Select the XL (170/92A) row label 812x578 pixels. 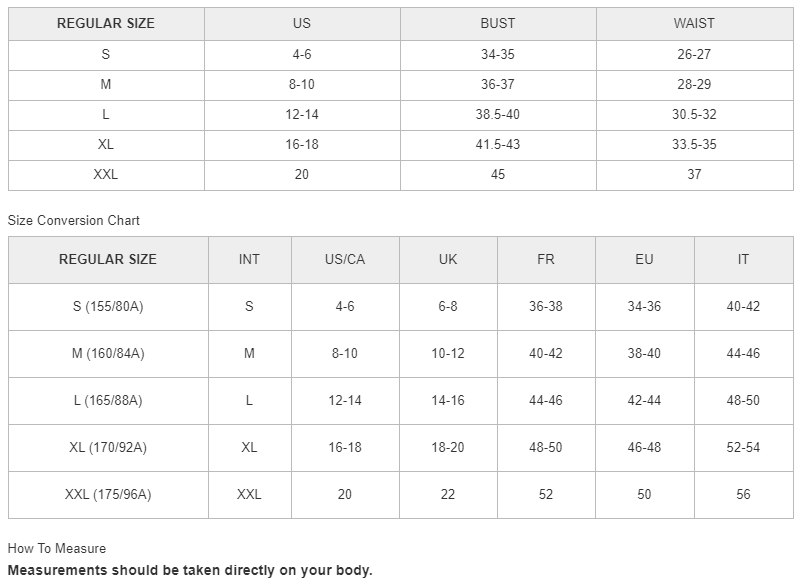pyautogui.click(x=108, y=447)
